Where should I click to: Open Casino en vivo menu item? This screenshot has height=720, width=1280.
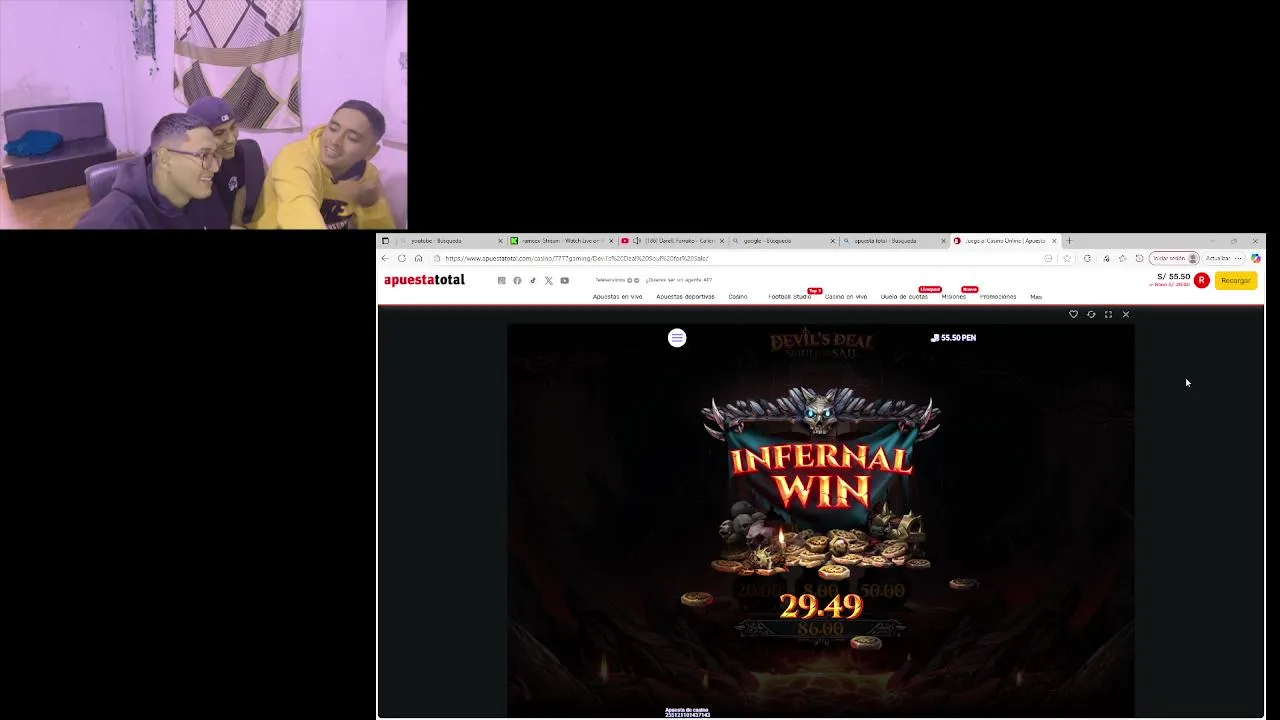point(846,297)
